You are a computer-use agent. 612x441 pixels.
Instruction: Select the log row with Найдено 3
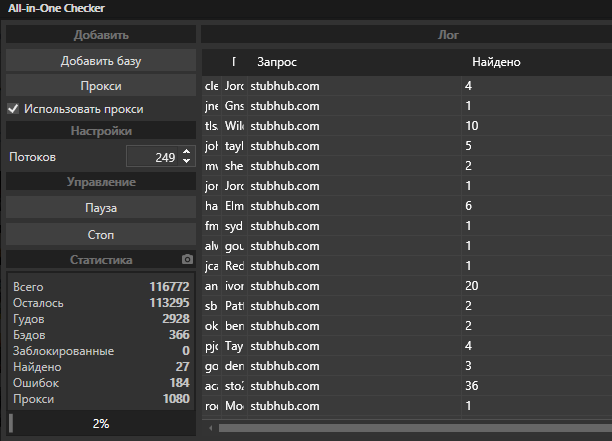coord(407,366)
